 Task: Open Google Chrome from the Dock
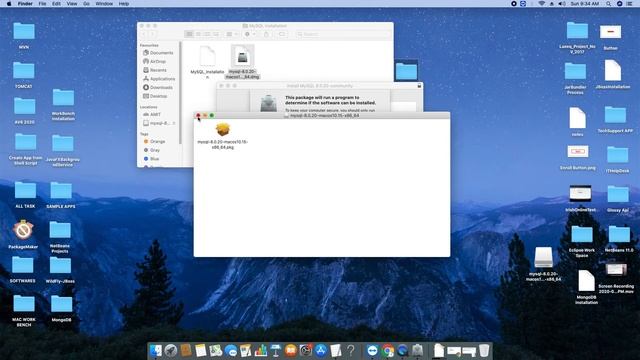click(x=388, y=350)
